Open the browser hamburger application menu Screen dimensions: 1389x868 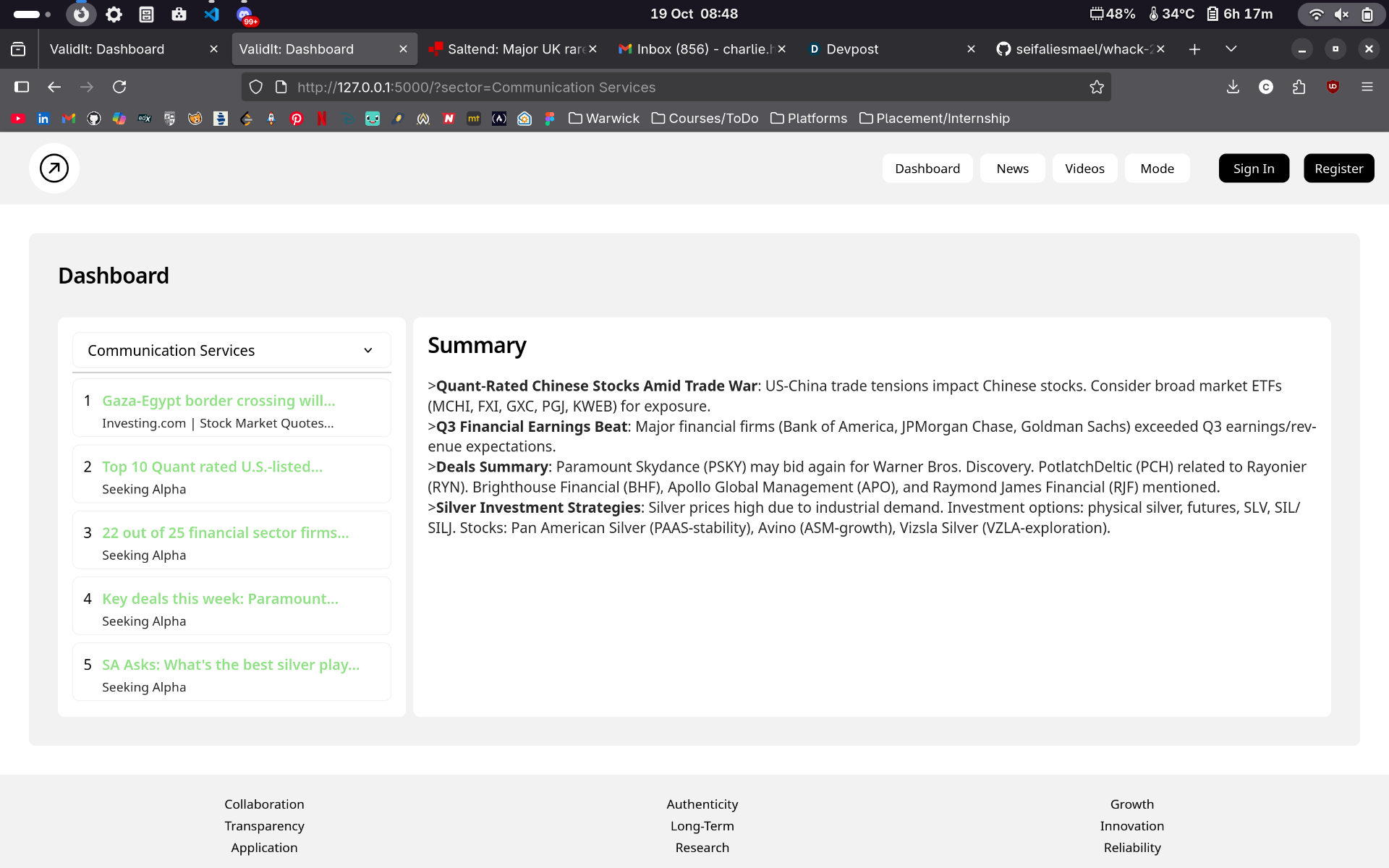pos(1367,88)
